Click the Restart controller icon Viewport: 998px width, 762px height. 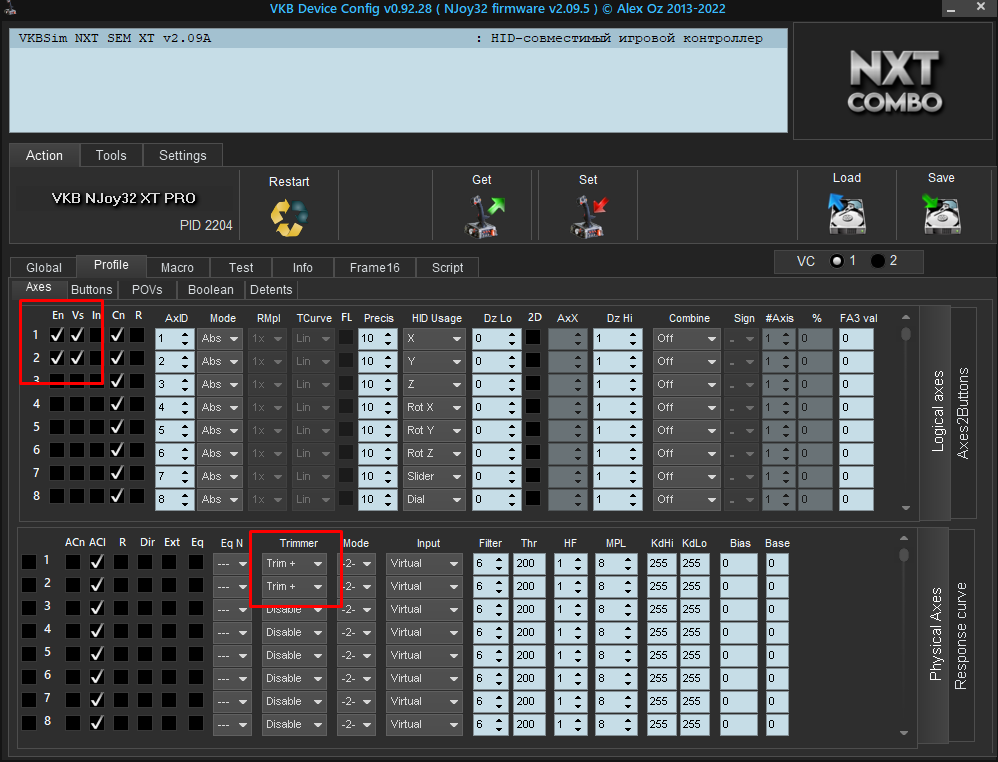(x=289, y=215)
